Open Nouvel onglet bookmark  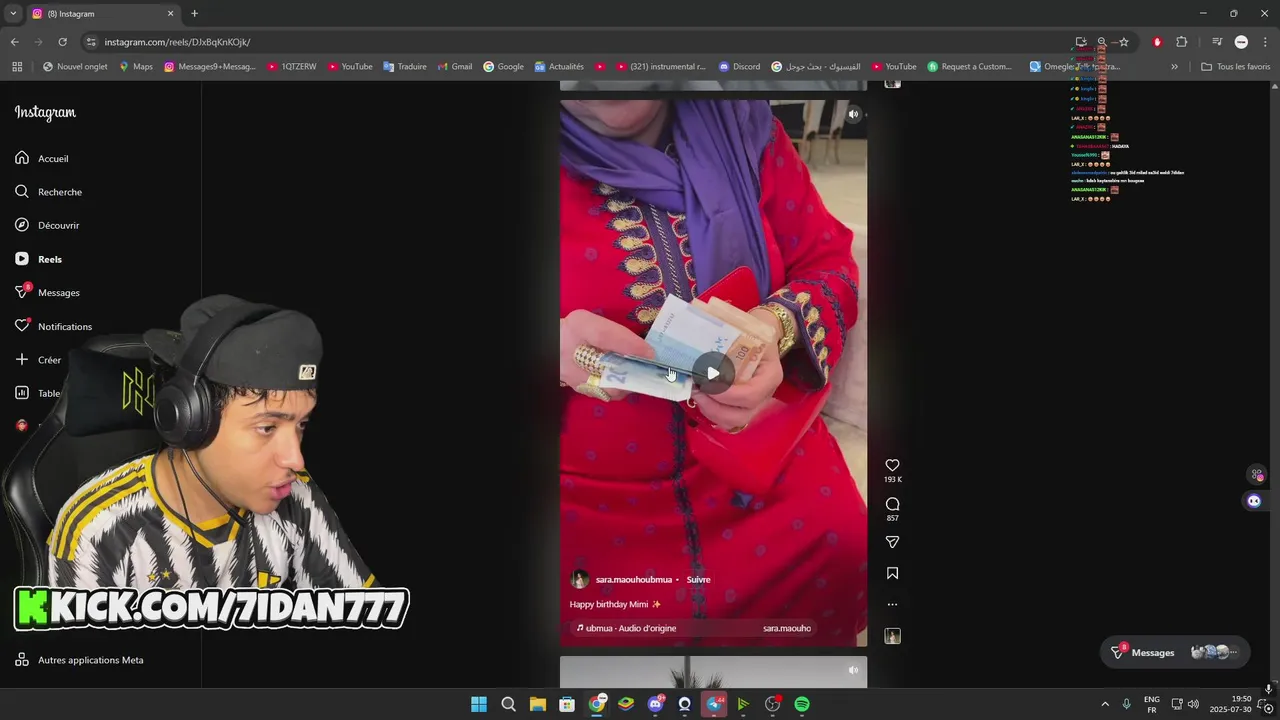tap(75, 67)
